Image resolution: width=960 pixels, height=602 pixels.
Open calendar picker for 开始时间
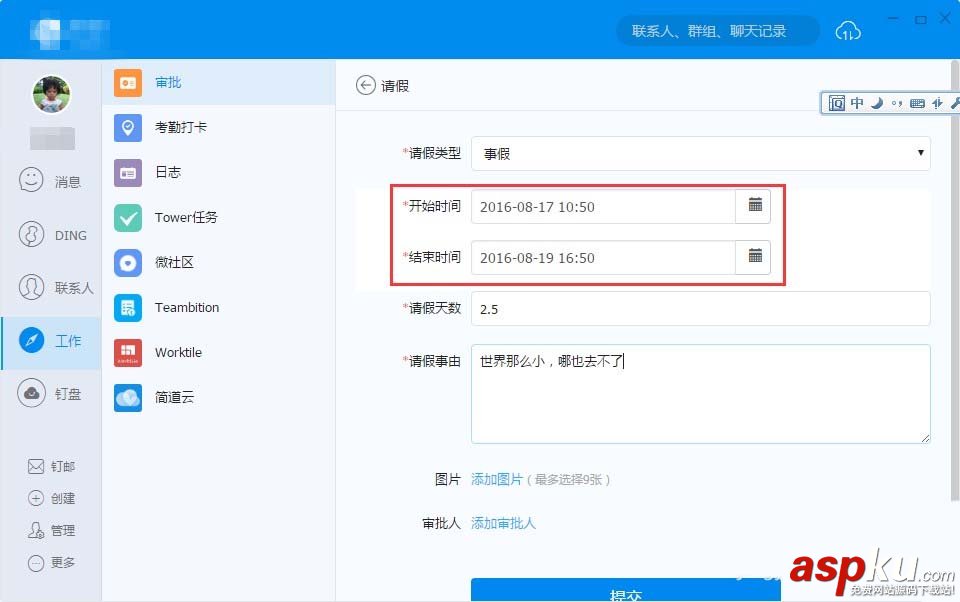click(755, 205)
